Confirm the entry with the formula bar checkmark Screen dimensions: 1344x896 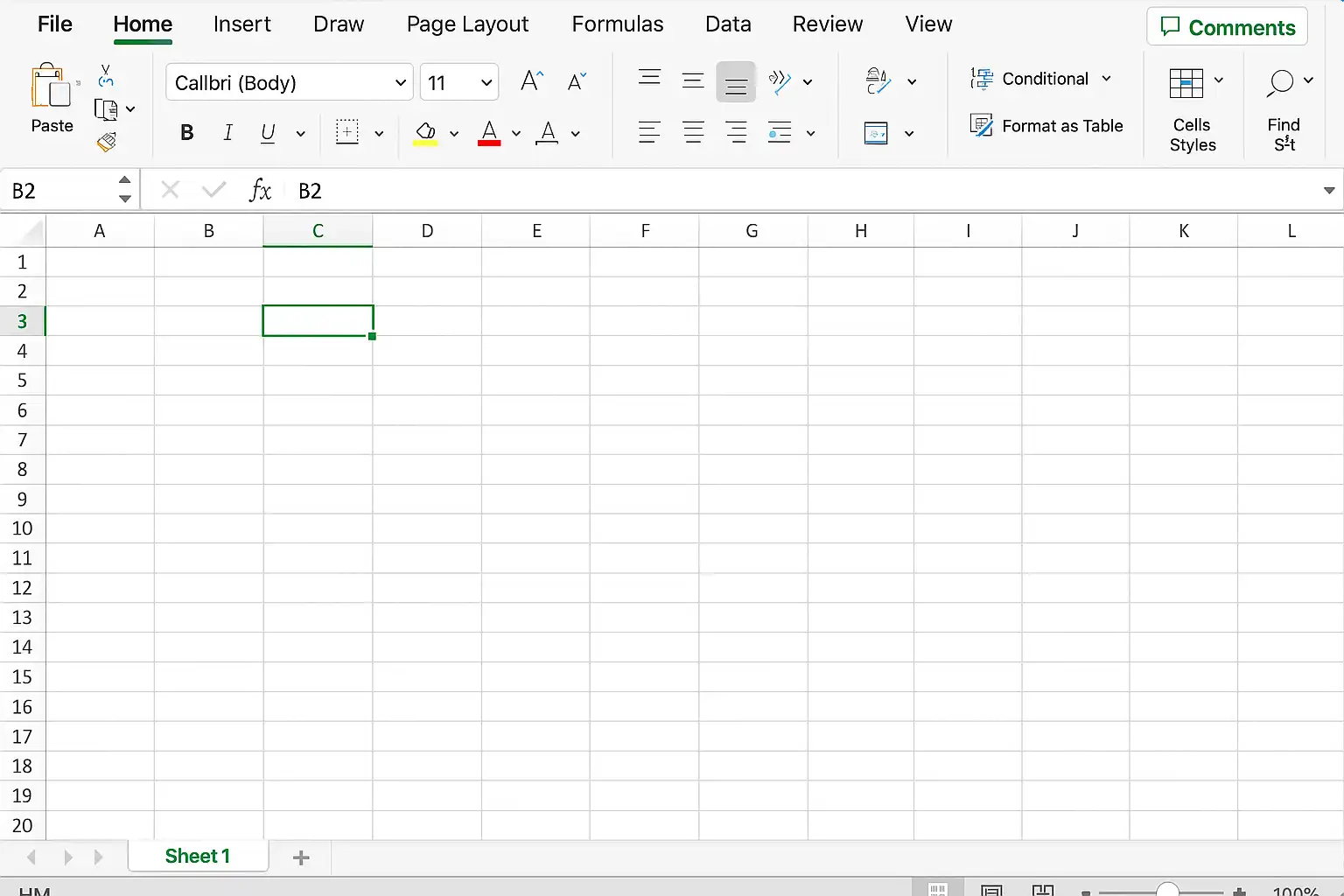pyautogui.click(x=213, y=190)
